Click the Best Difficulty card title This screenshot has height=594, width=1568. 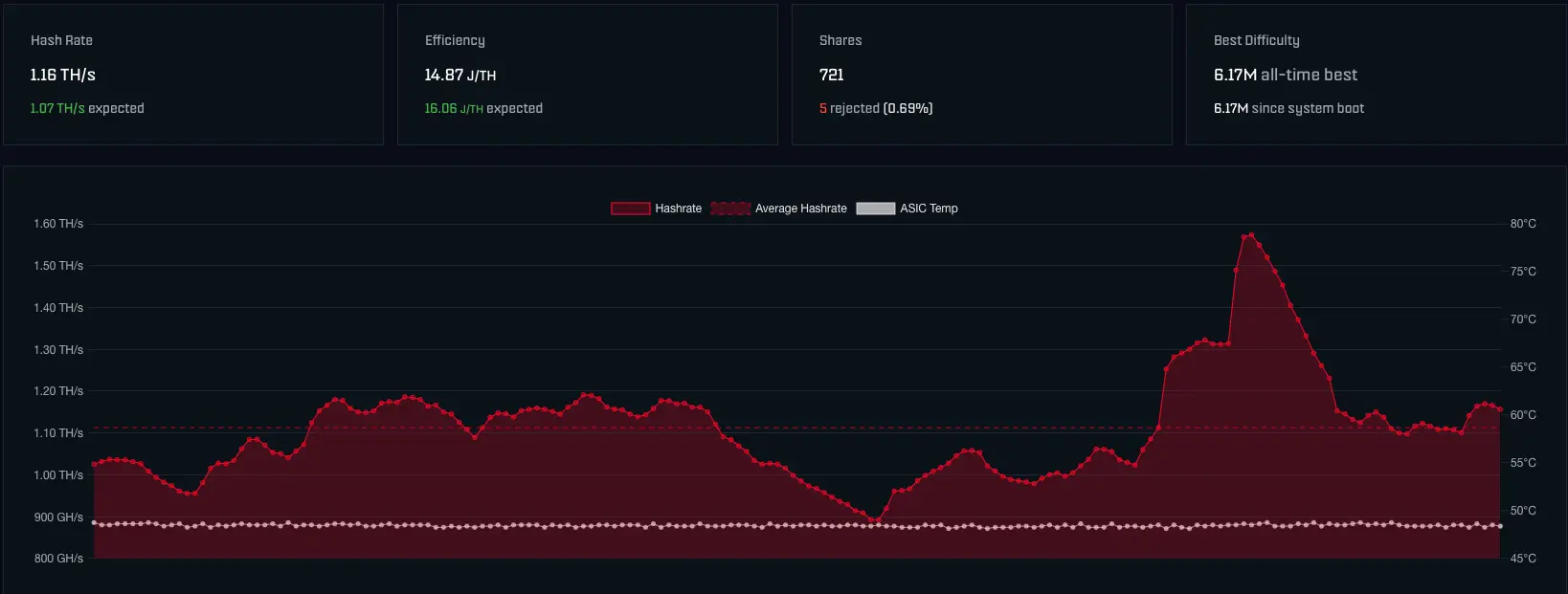[x=1257, y=40]
